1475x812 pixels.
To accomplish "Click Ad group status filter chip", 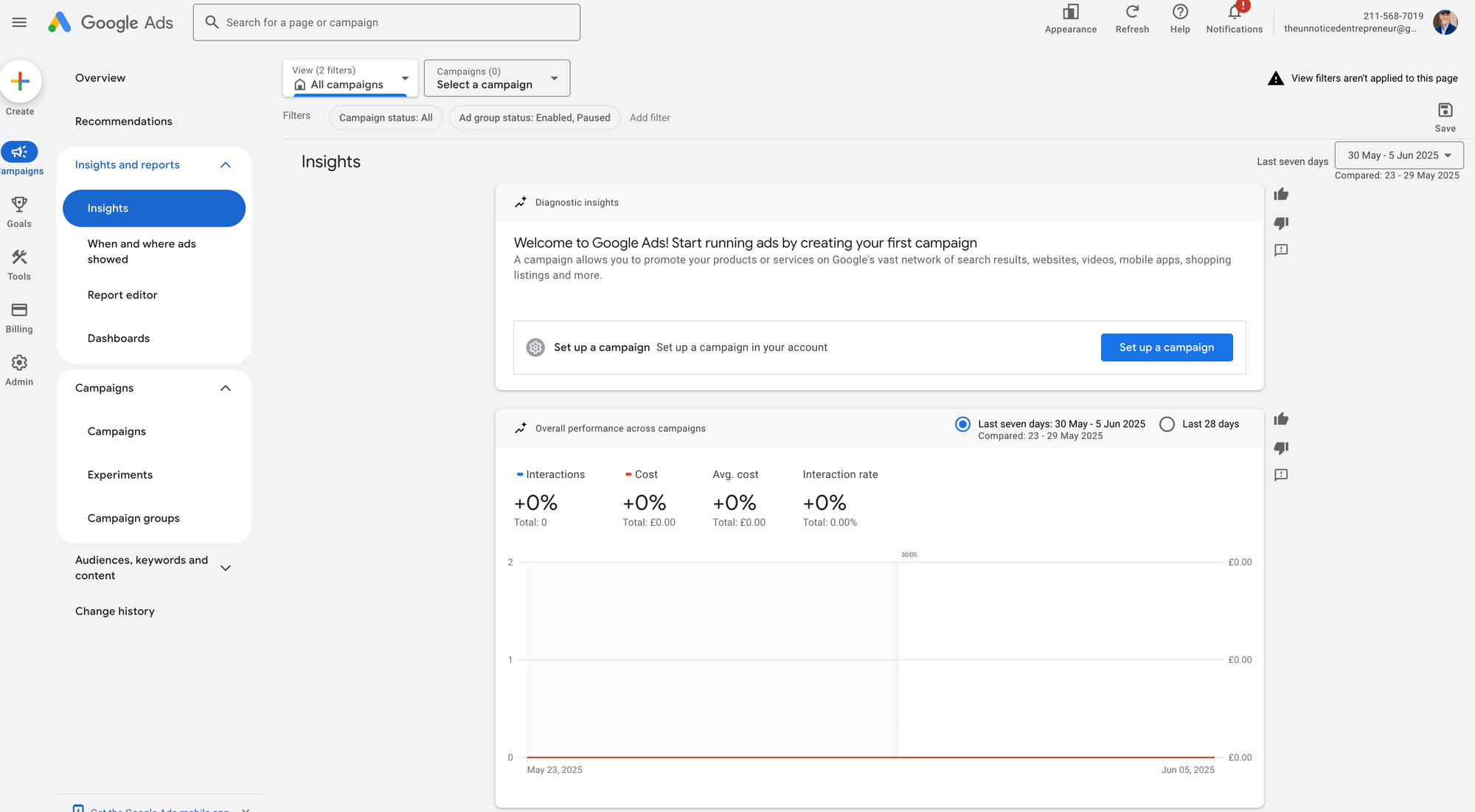I will tap(535, 118).
